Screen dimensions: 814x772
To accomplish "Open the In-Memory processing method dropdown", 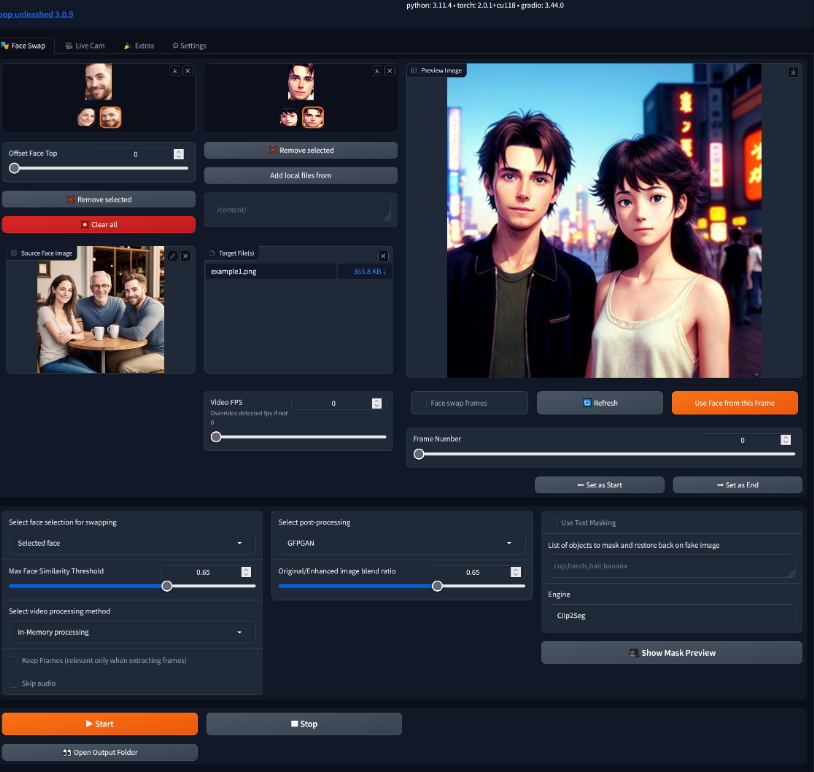I will pos(130,632).
